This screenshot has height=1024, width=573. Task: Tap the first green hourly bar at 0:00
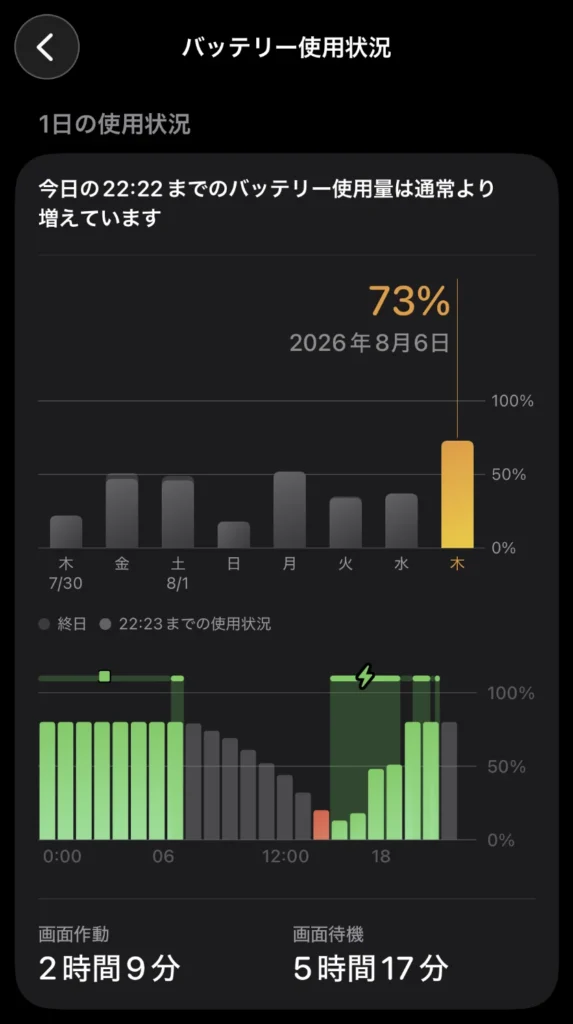(48, 781)
